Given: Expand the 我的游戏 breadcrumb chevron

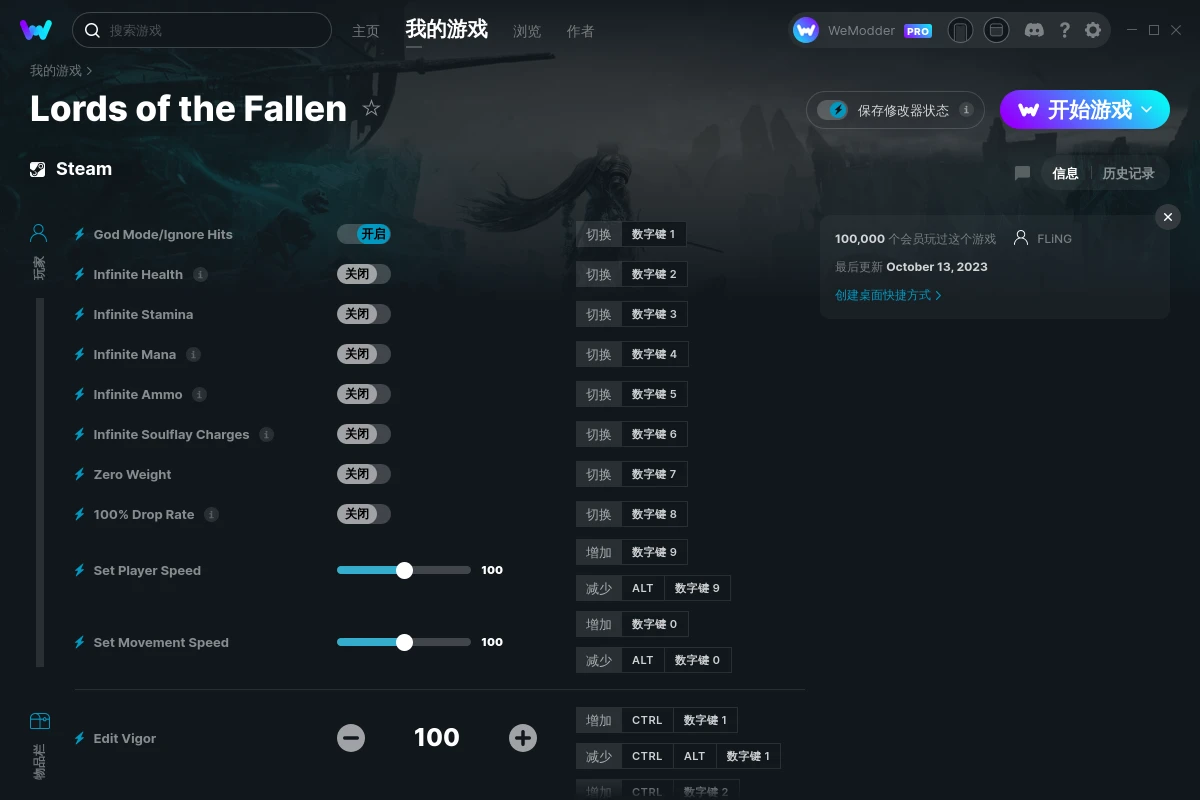Looking at the screenshot, I should pyautogui.click(x=89, y=71).
